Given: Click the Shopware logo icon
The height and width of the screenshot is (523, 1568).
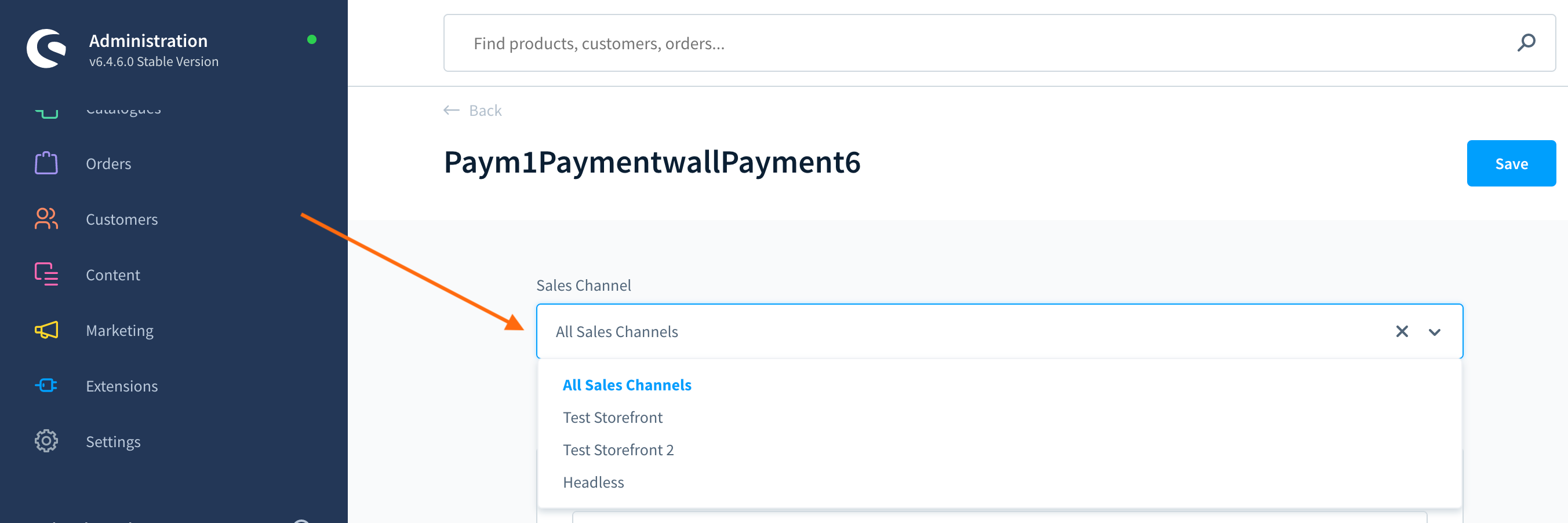Looking at the screenshot, I should 46,49.
